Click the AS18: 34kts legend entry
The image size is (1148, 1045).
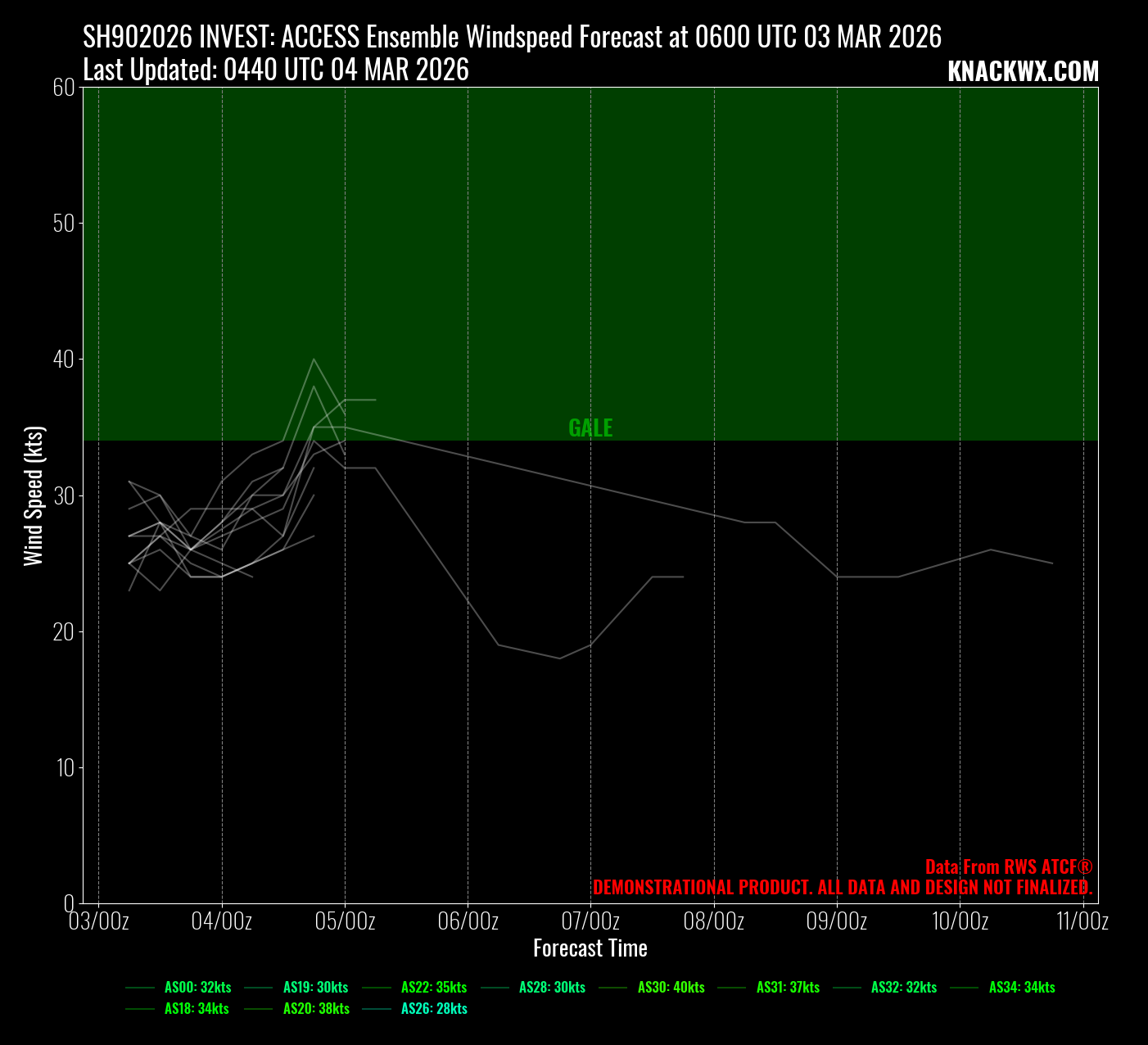197,1009
